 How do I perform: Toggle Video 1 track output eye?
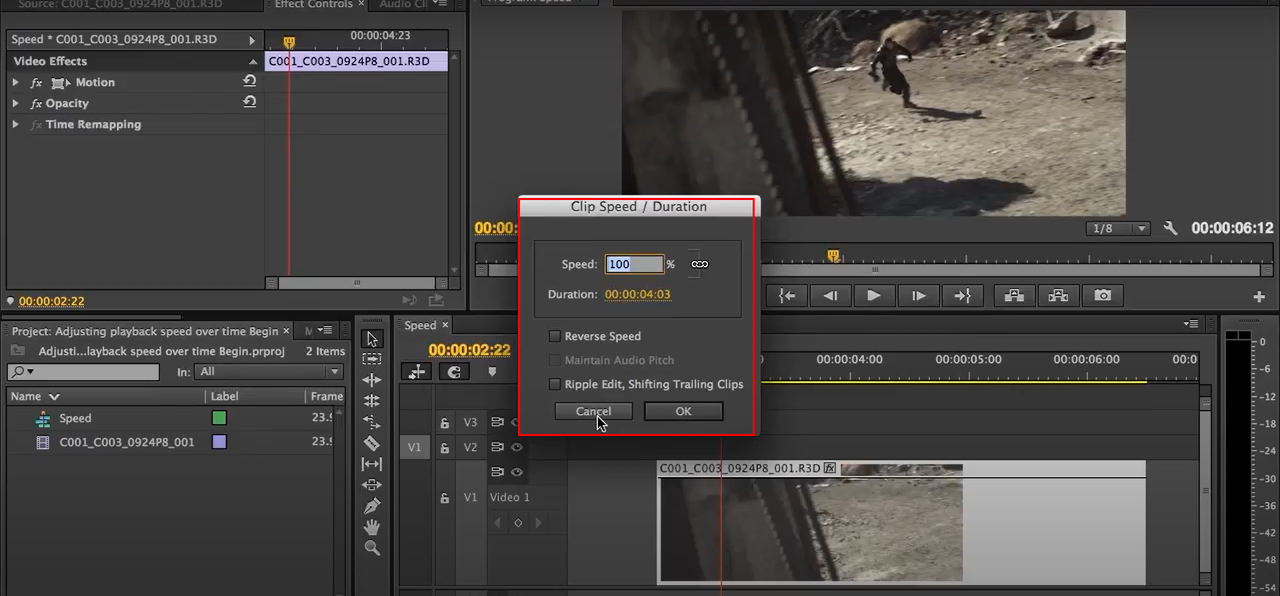pyautogui.click(x=517, y=472)
